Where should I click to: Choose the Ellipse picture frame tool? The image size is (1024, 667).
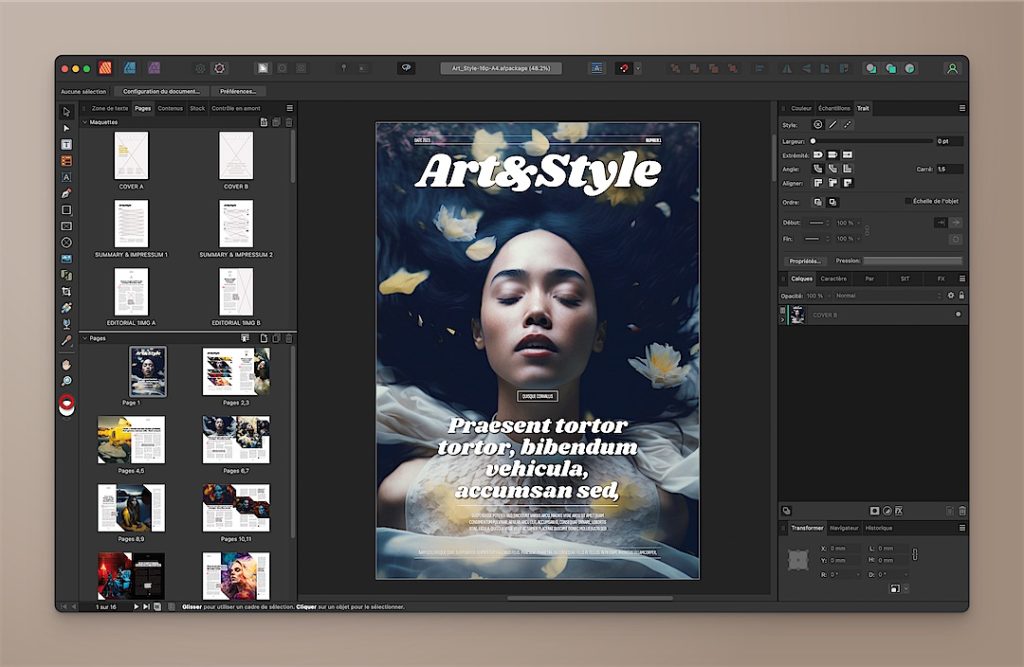(x=67, y=242)
